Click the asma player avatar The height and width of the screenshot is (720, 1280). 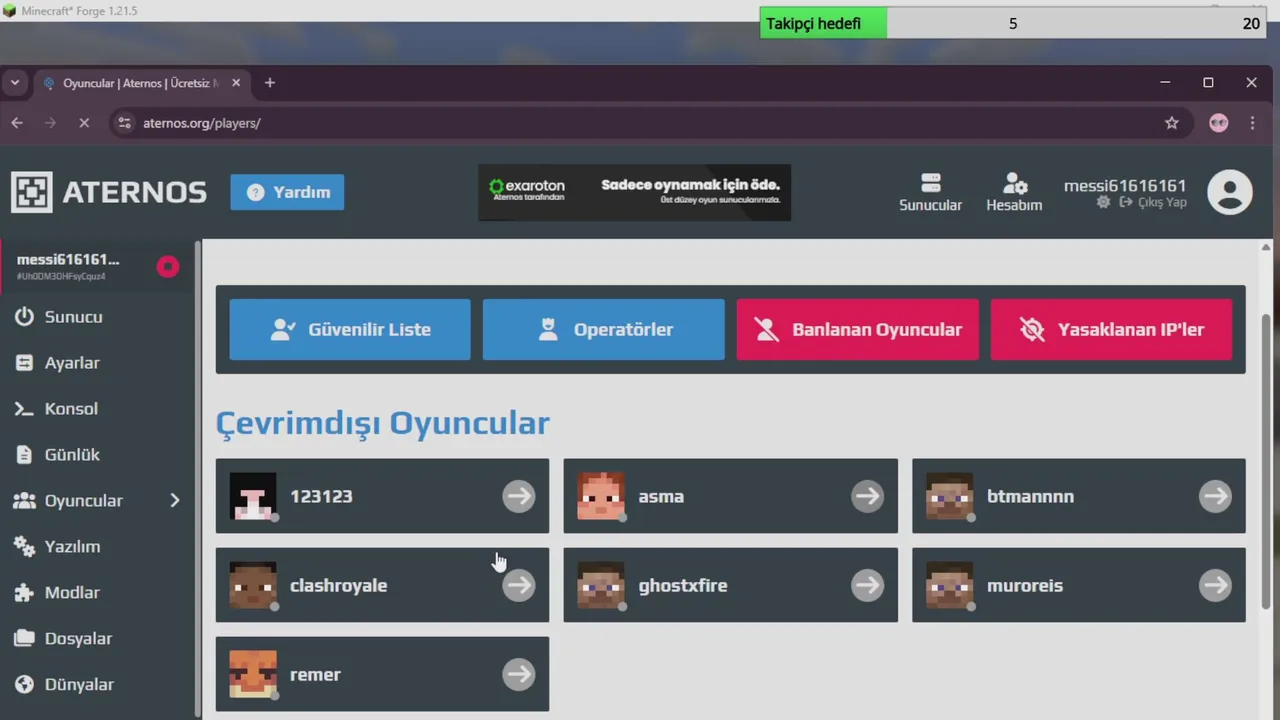coord(601,496)
